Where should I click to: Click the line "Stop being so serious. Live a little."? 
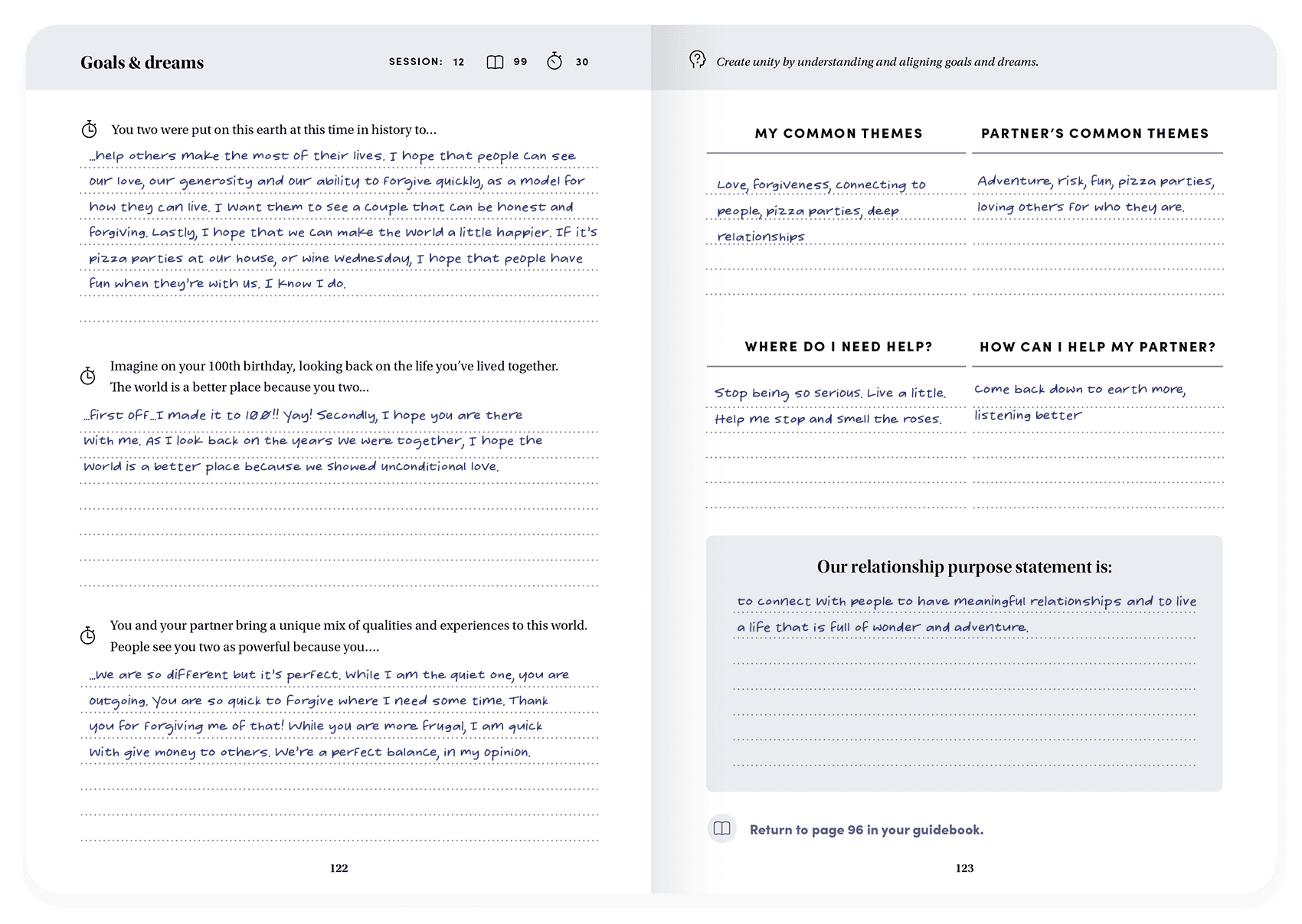(830, 393)
